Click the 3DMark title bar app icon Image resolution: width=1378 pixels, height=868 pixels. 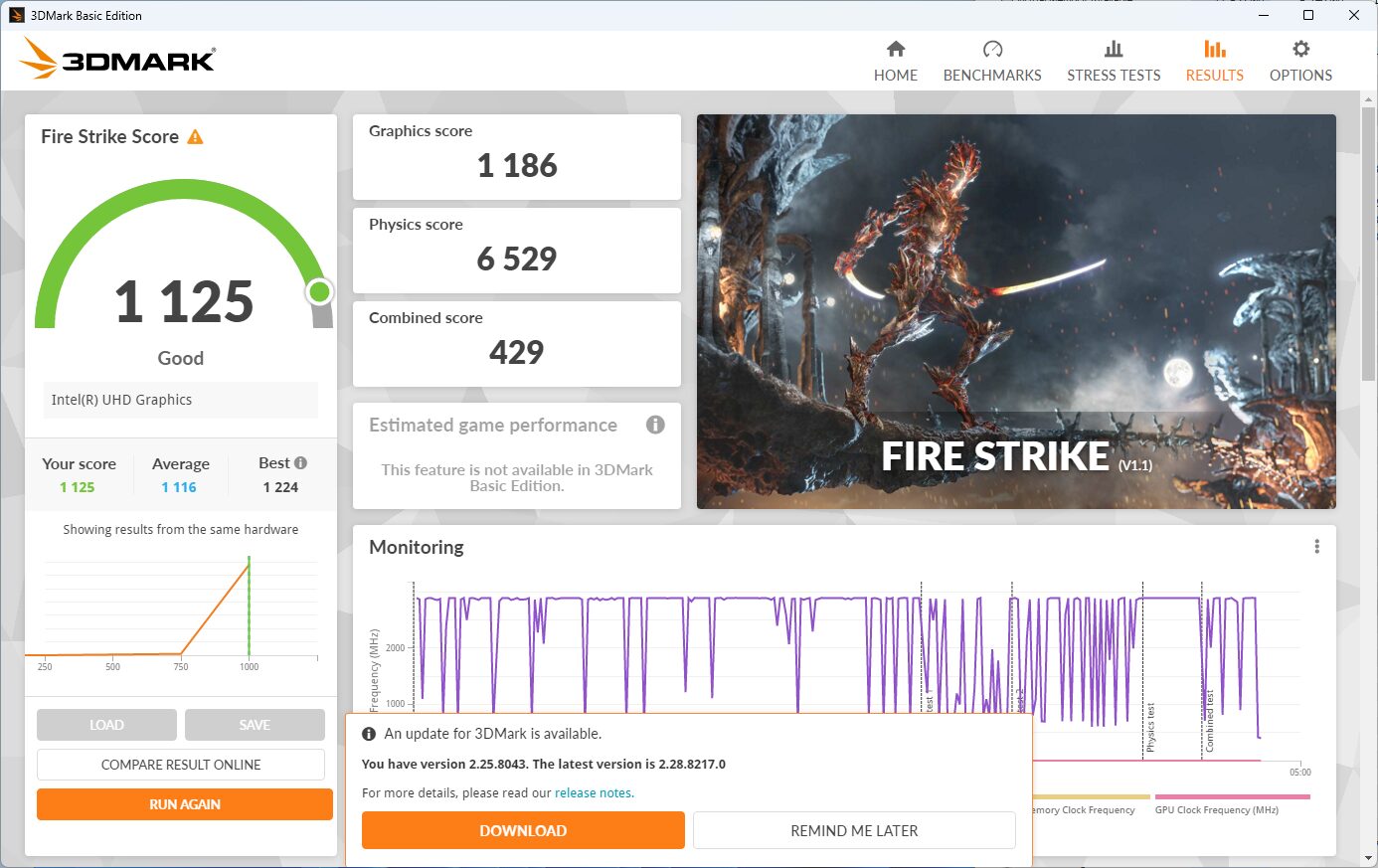point(16,15)
